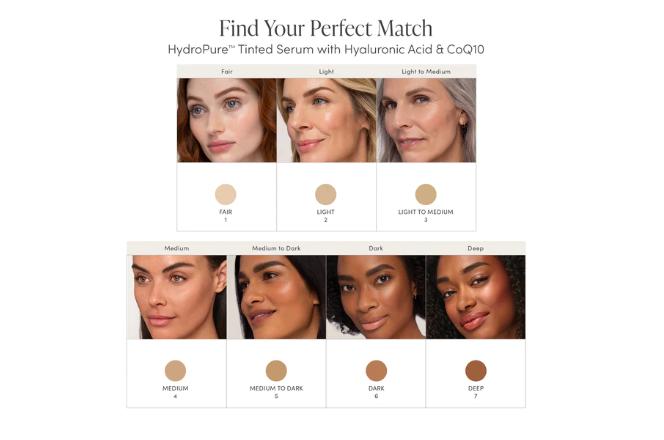Select the Light shade swatch
The image size is (664, 440).
pyautogui.click(x=326, y=194)
